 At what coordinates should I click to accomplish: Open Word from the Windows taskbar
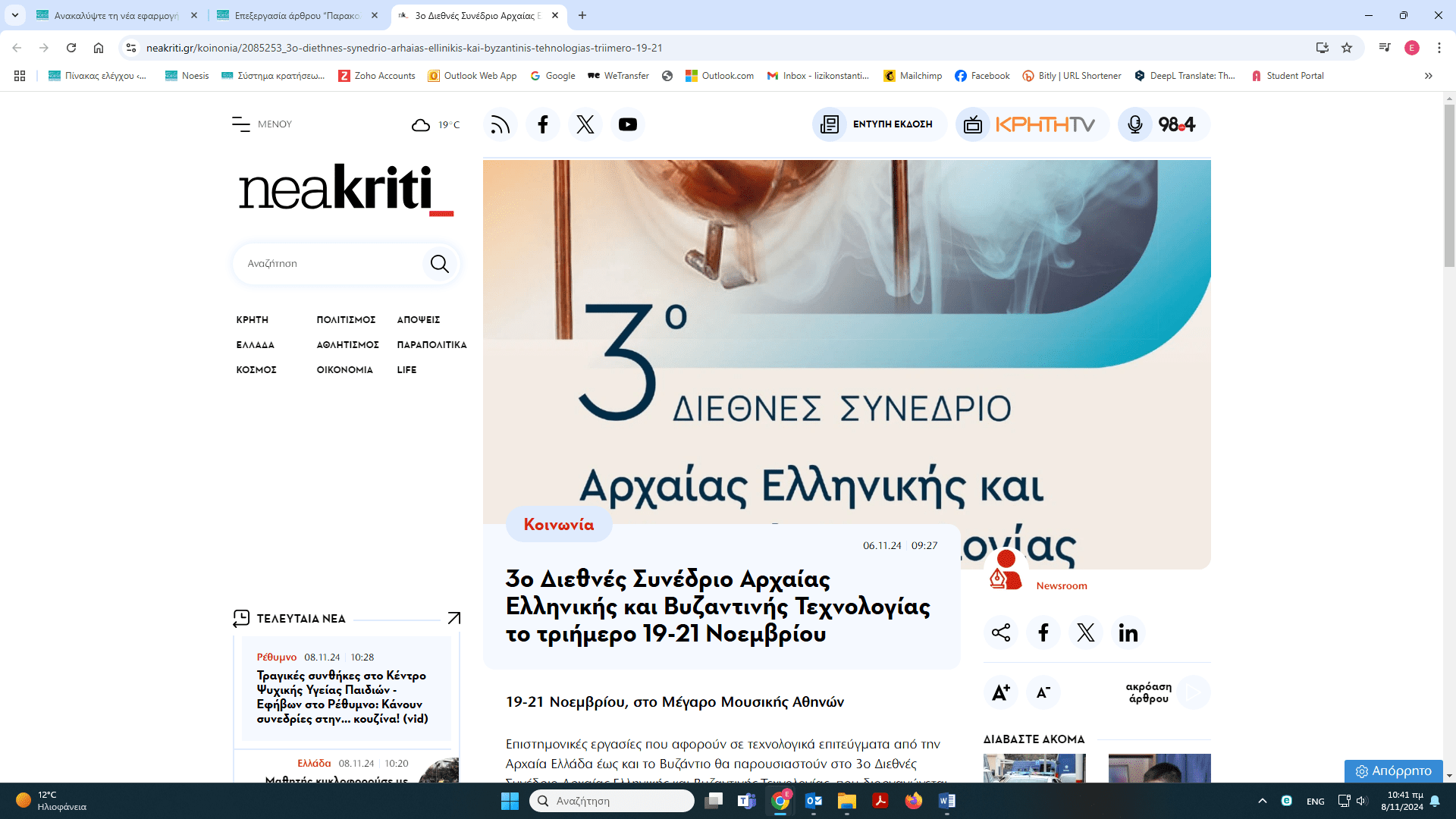(946, 801)
